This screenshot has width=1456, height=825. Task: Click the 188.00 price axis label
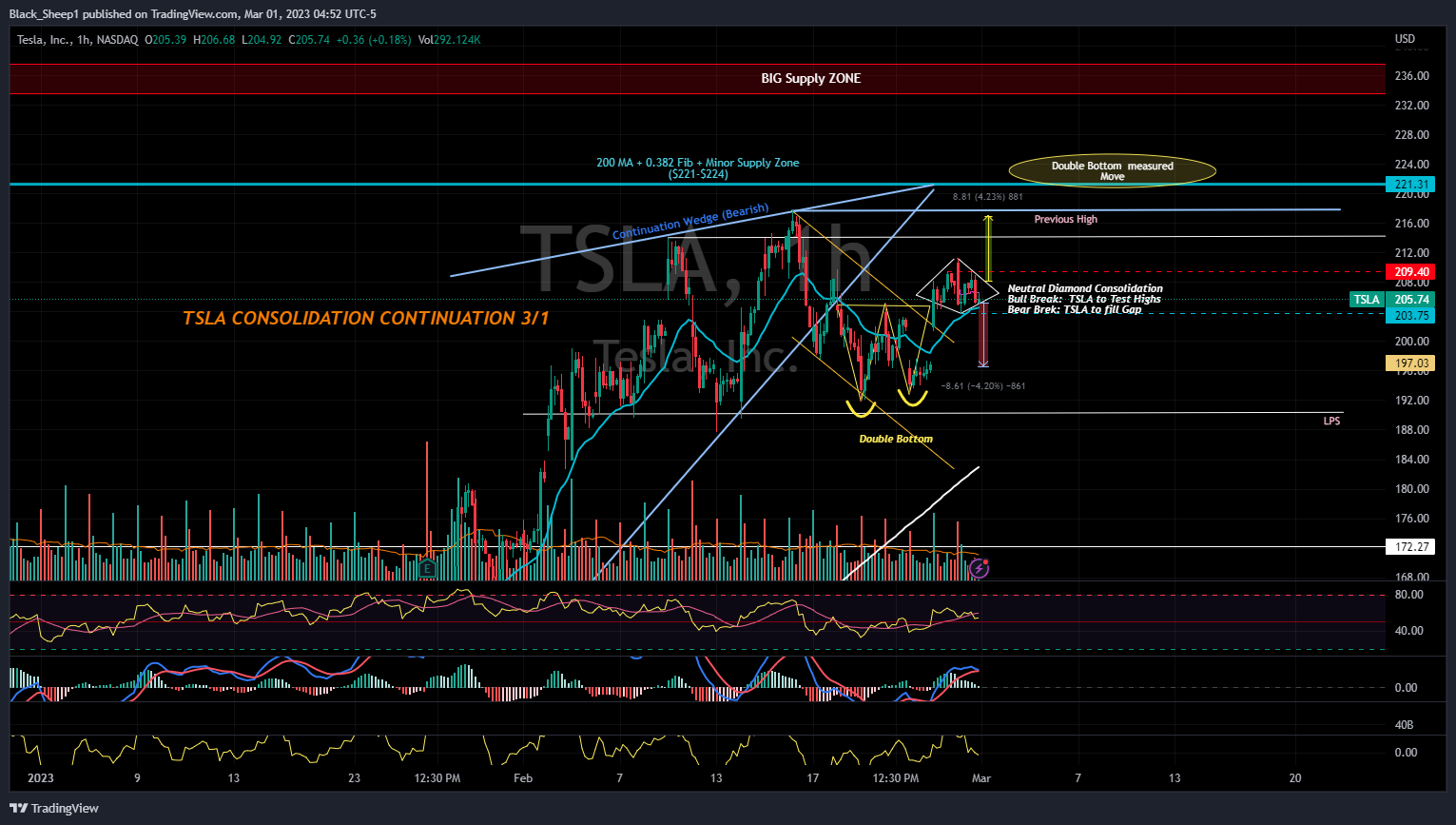[x=1411, y=430]
